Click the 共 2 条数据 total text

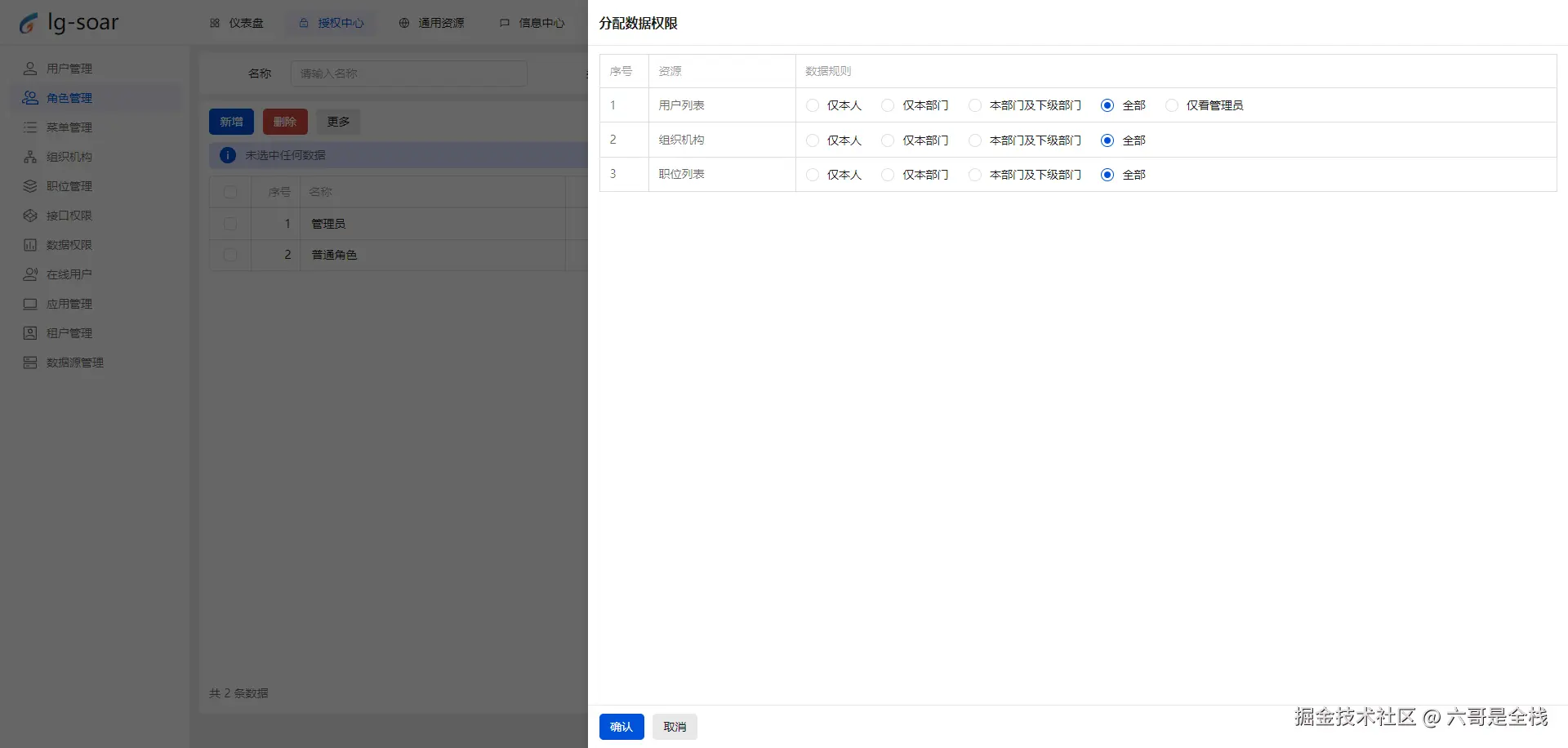(238, 693)
